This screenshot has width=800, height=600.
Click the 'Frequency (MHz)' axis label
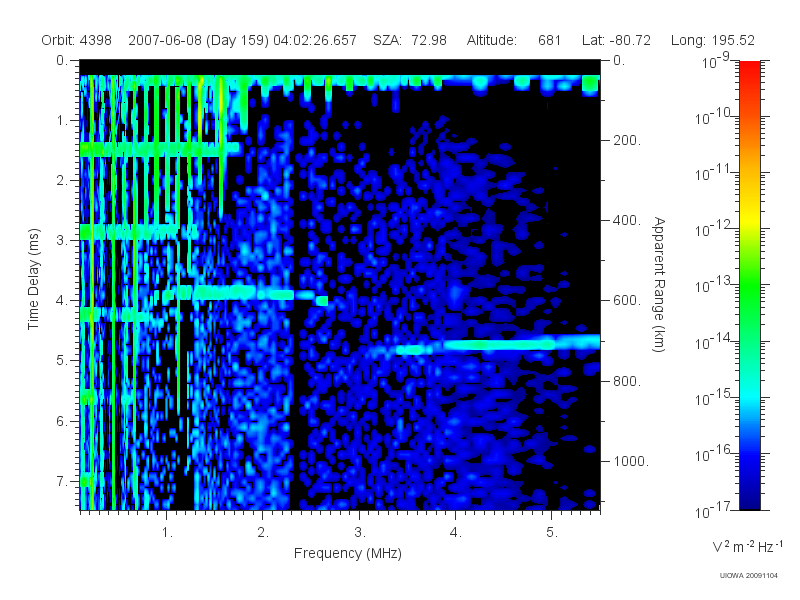pyautogui.click(x=348, y=554)
